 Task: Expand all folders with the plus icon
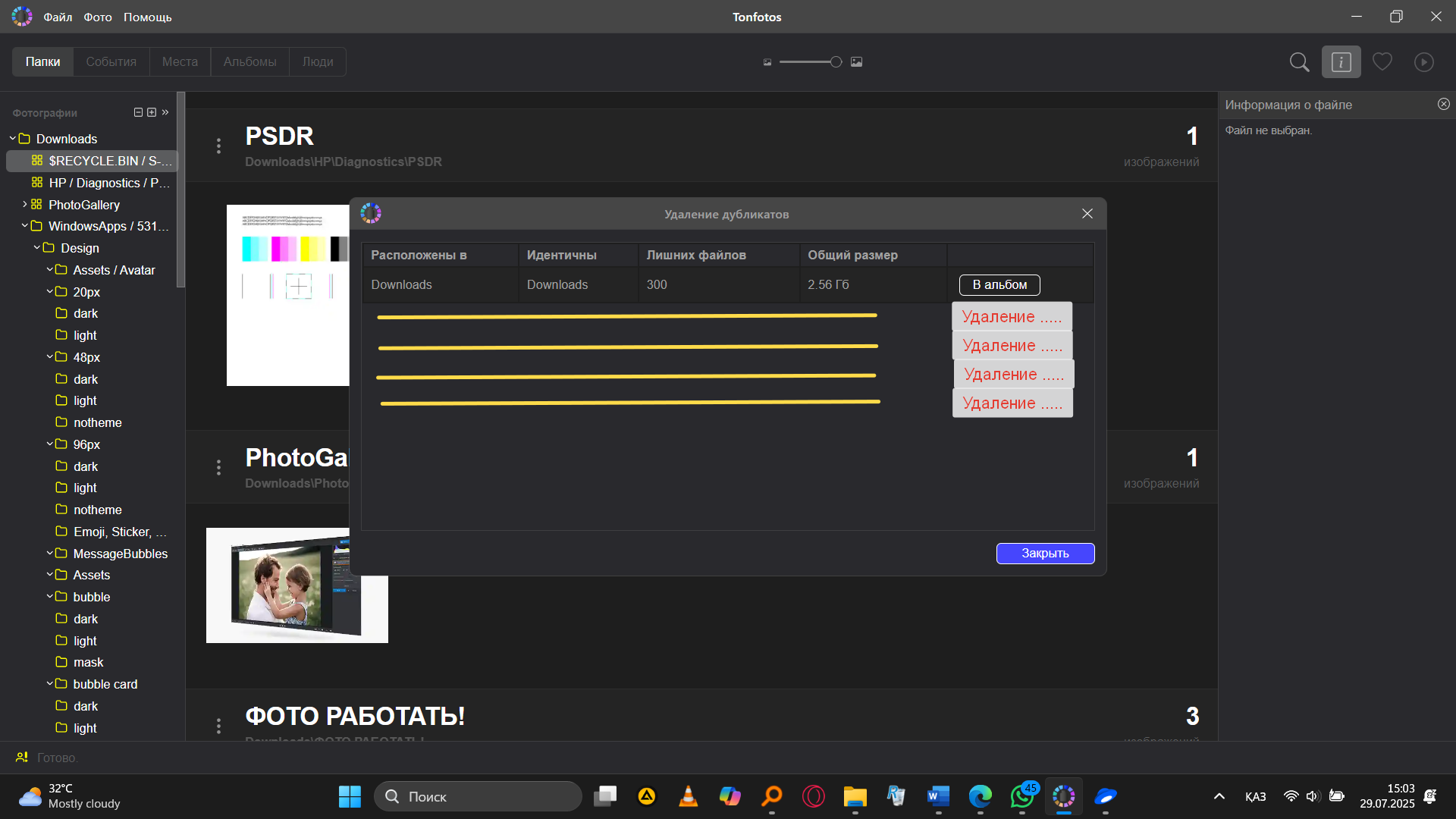[152, 112]
